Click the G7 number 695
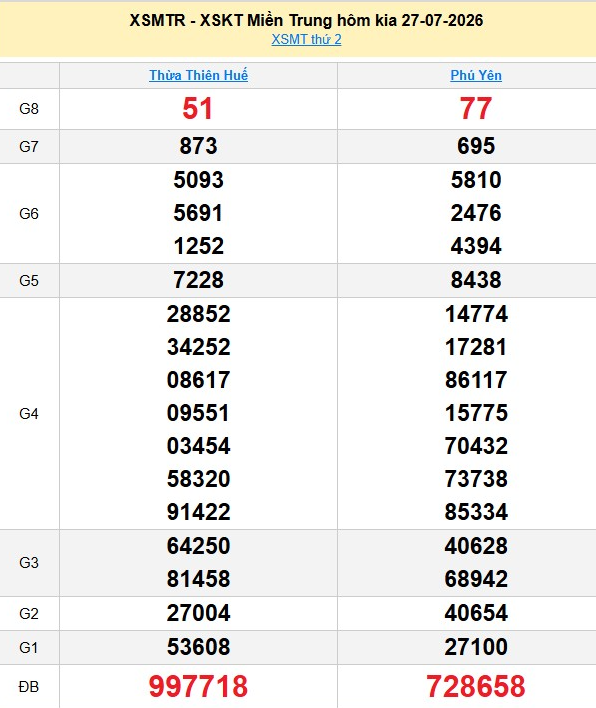The width and height of the screenshot is (596, 708). [x=476, y=146]
